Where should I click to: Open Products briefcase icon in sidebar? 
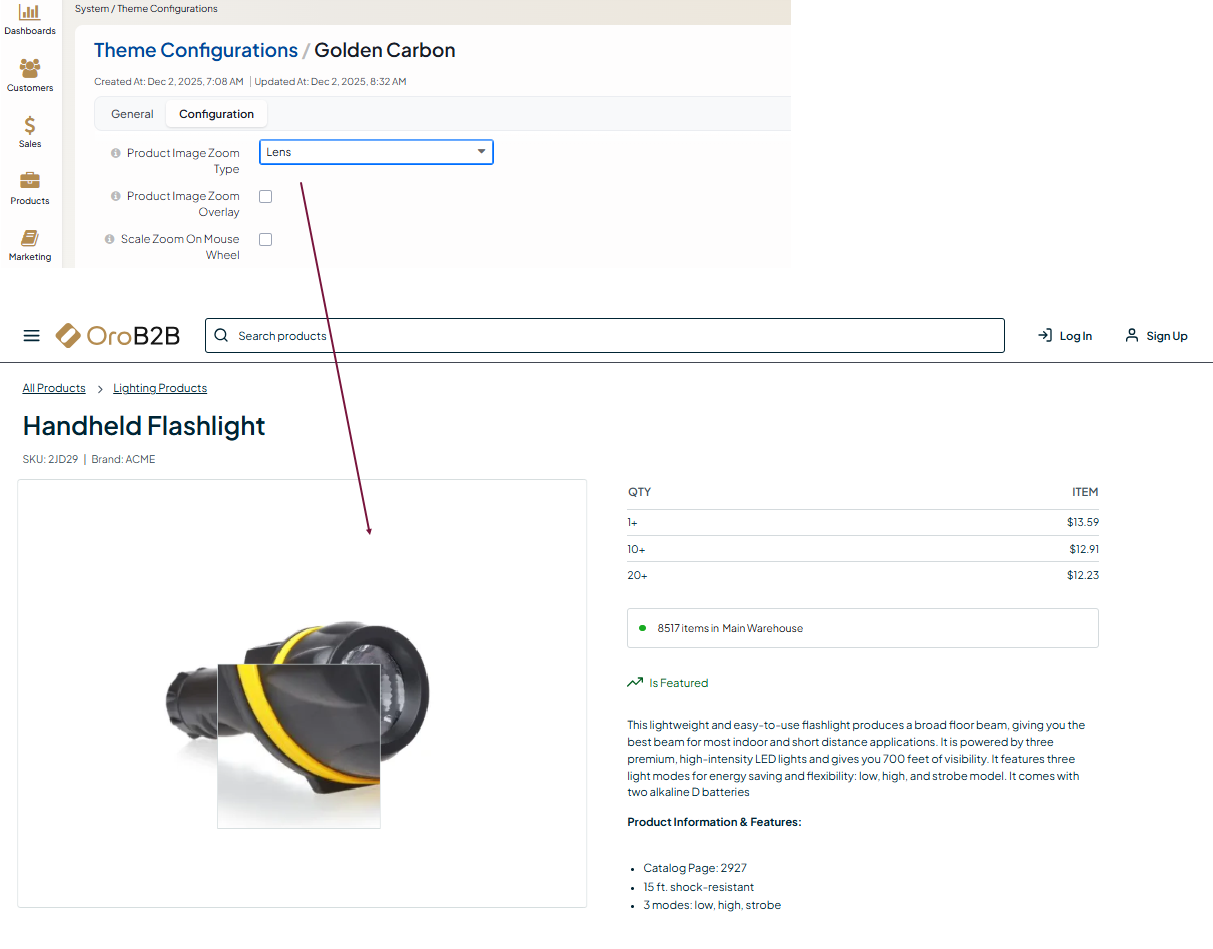[x=30, y=187]
